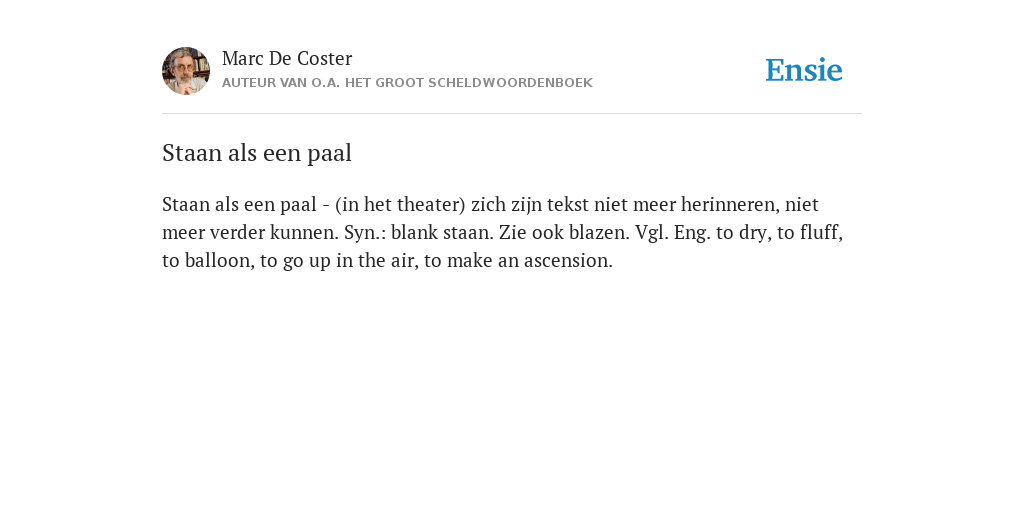Select the synonym 'blank staan'
Image resolution: width=1024 pixels, height=512 pixels.
pos(439,232)
